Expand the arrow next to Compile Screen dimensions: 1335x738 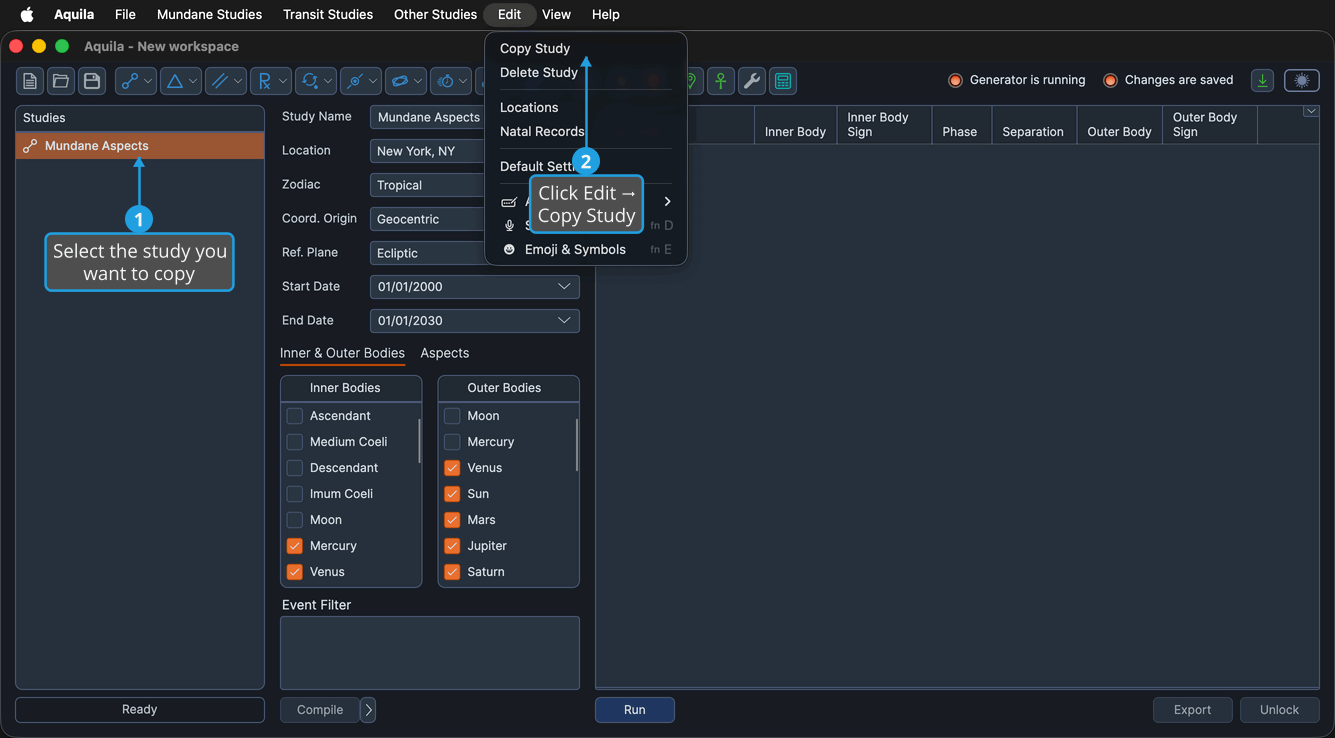pyautogui.click(x=368, y=710)
